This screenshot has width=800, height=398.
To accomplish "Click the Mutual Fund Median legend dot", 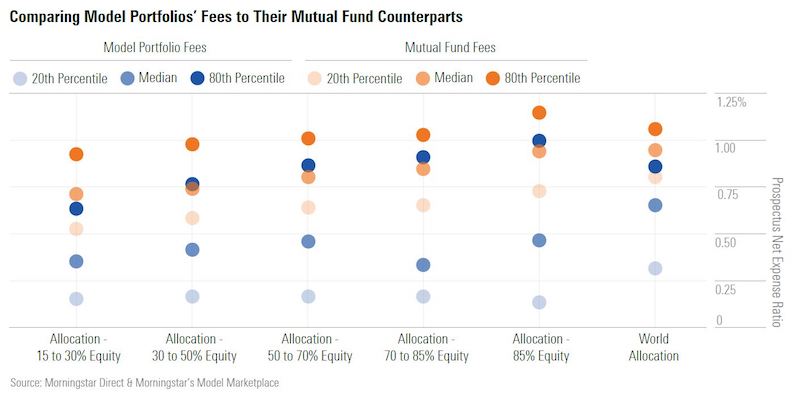I will point(423,79).
